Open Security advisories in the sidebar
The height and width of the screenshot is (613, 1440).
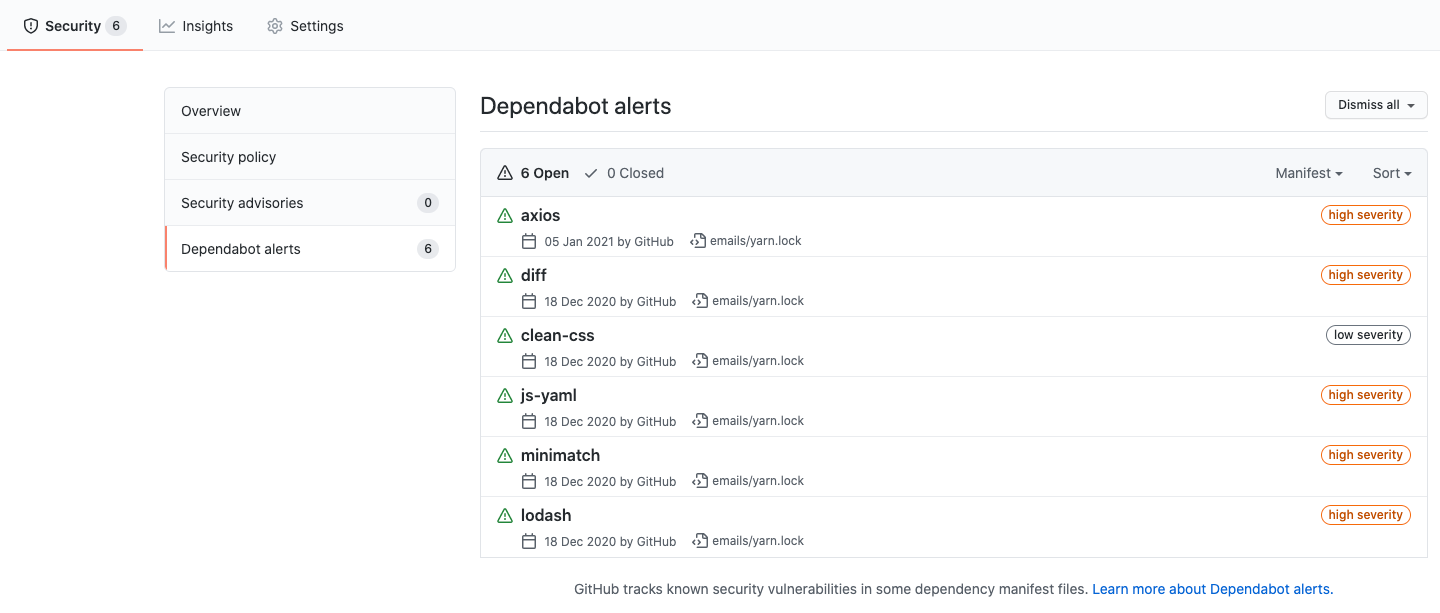tap(310, 203)
